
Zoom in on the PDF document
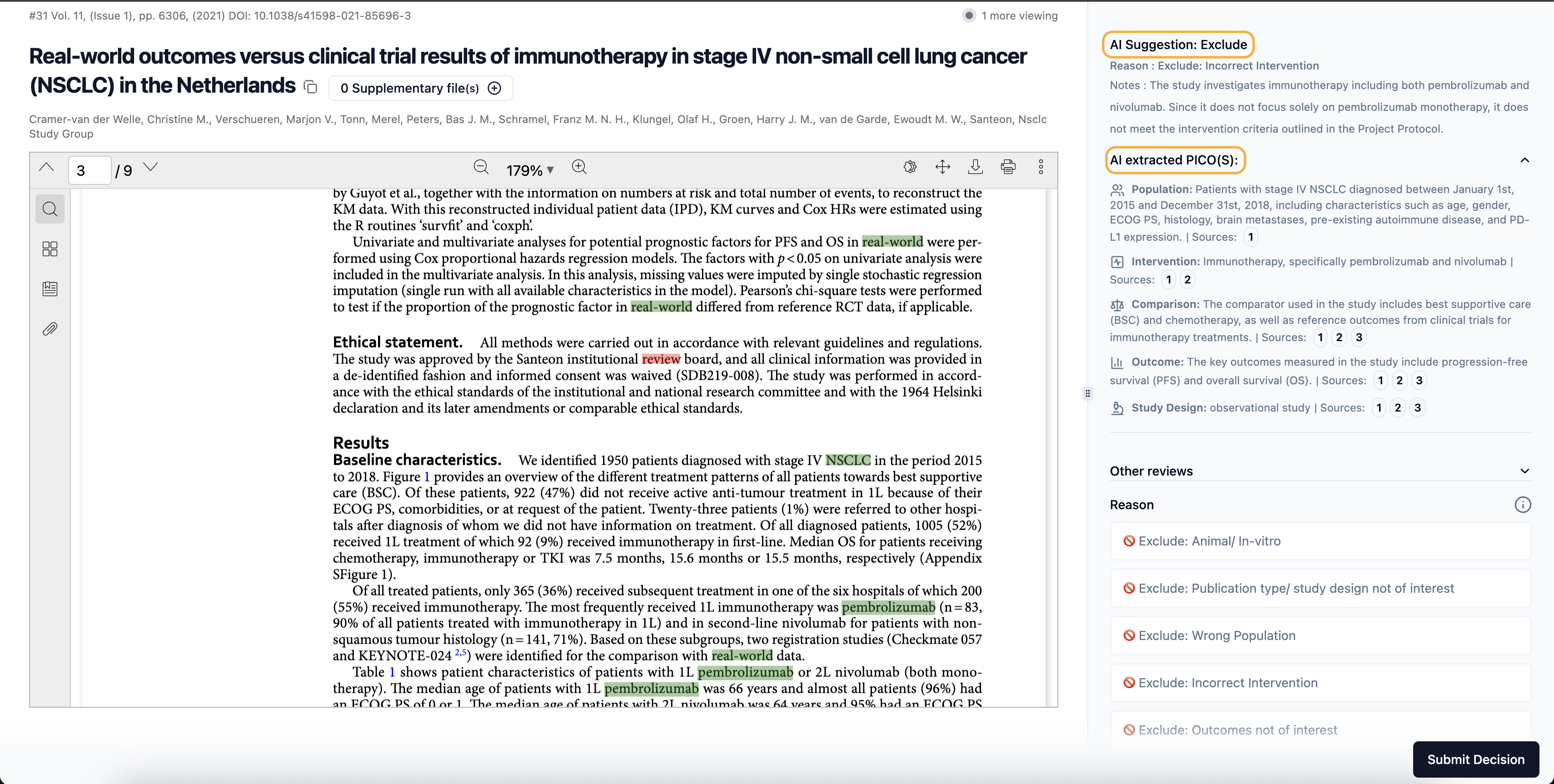point(579,168)
